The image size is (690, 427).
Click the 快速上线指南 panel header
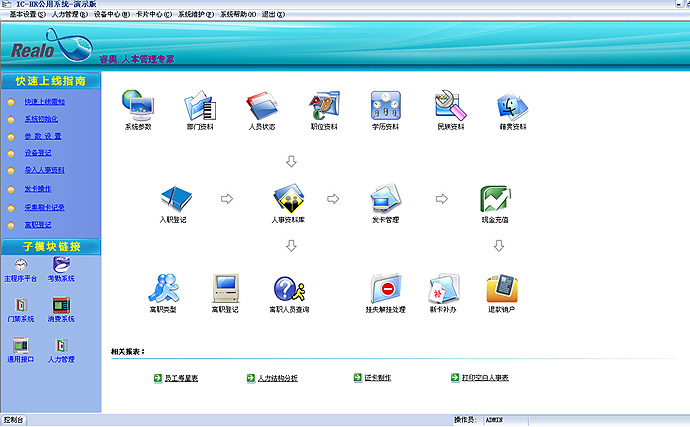pyautogui.click(x=51, y=81)
